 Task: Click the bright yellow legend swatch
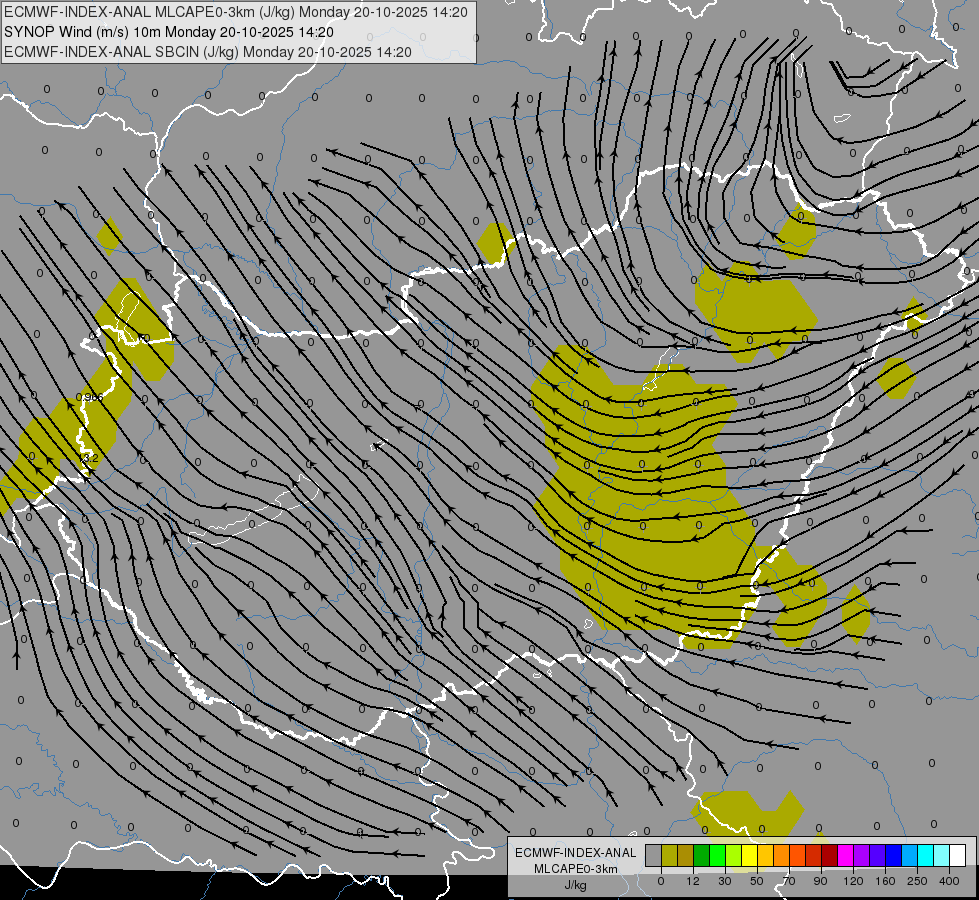point(750,855)
